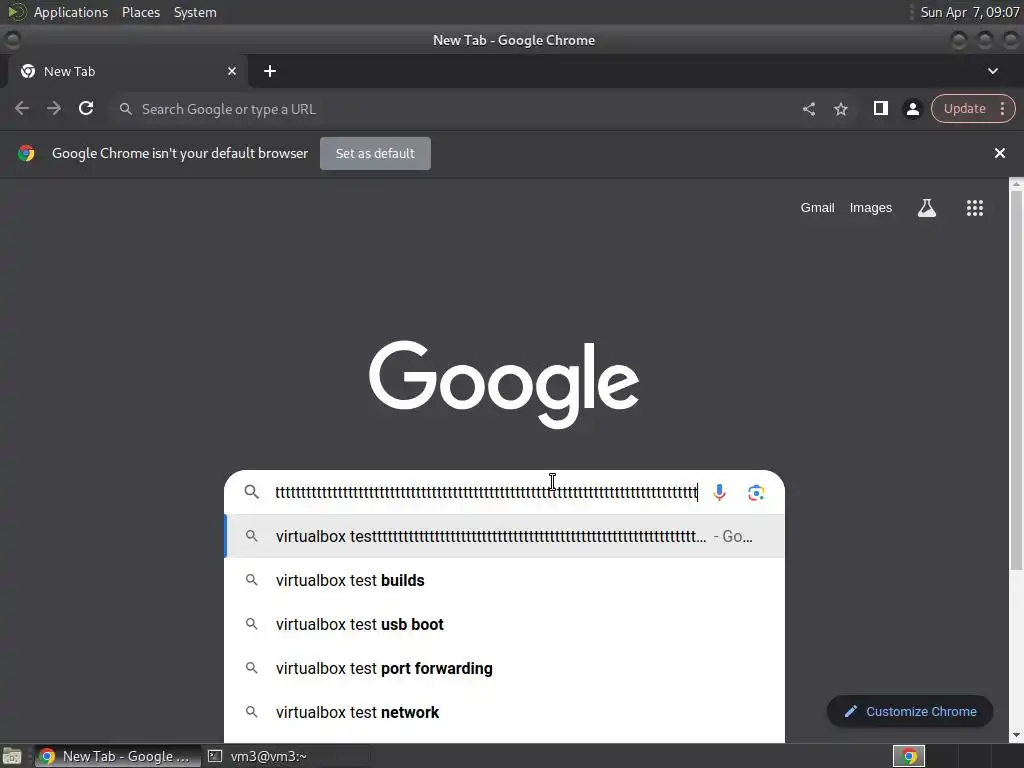Screen dimensions: 1024x768
Task: Click the clock Sun Apr 7, 09:07
Action: pyautogui.click(x=969, y=12)
